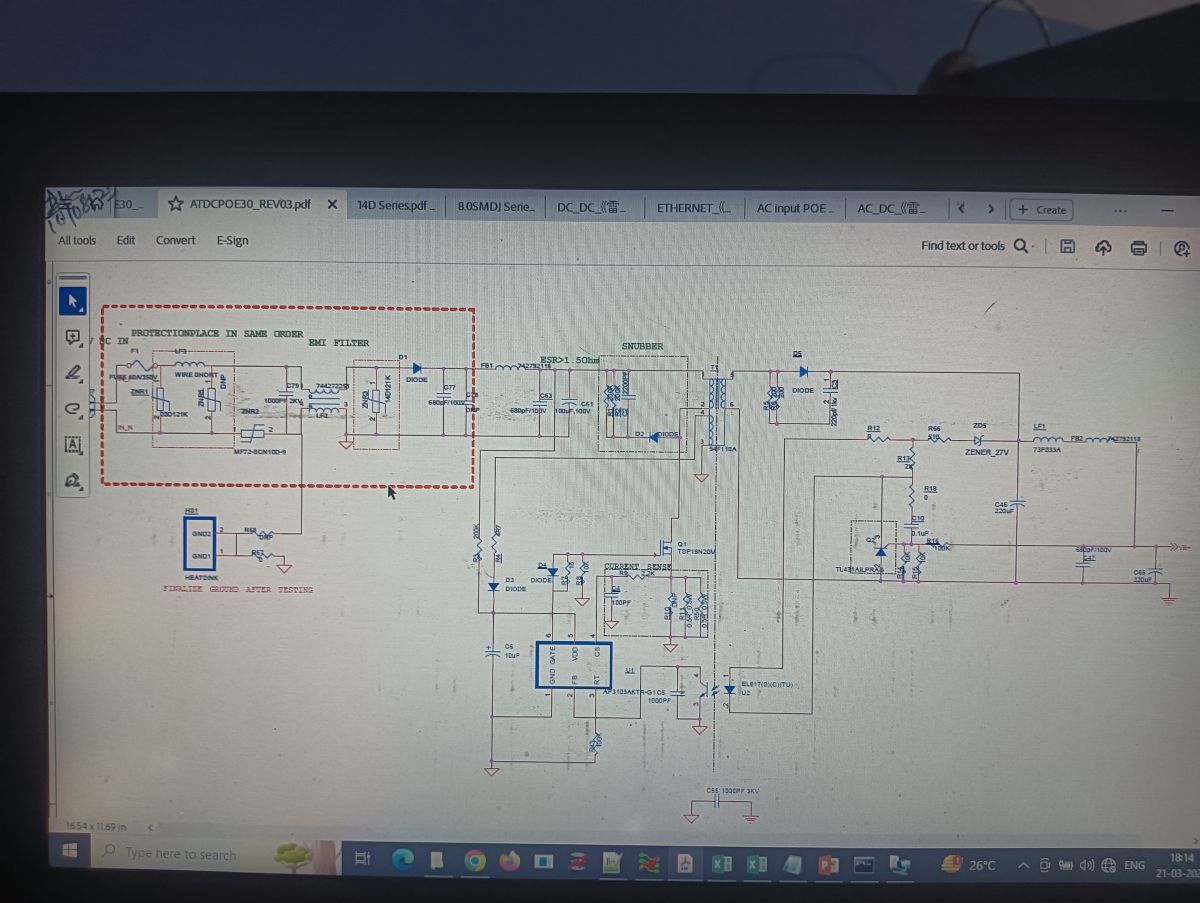Open Firefox from taskbar
The height and width of the screenshot is (903, 1200).
point(509,860)
